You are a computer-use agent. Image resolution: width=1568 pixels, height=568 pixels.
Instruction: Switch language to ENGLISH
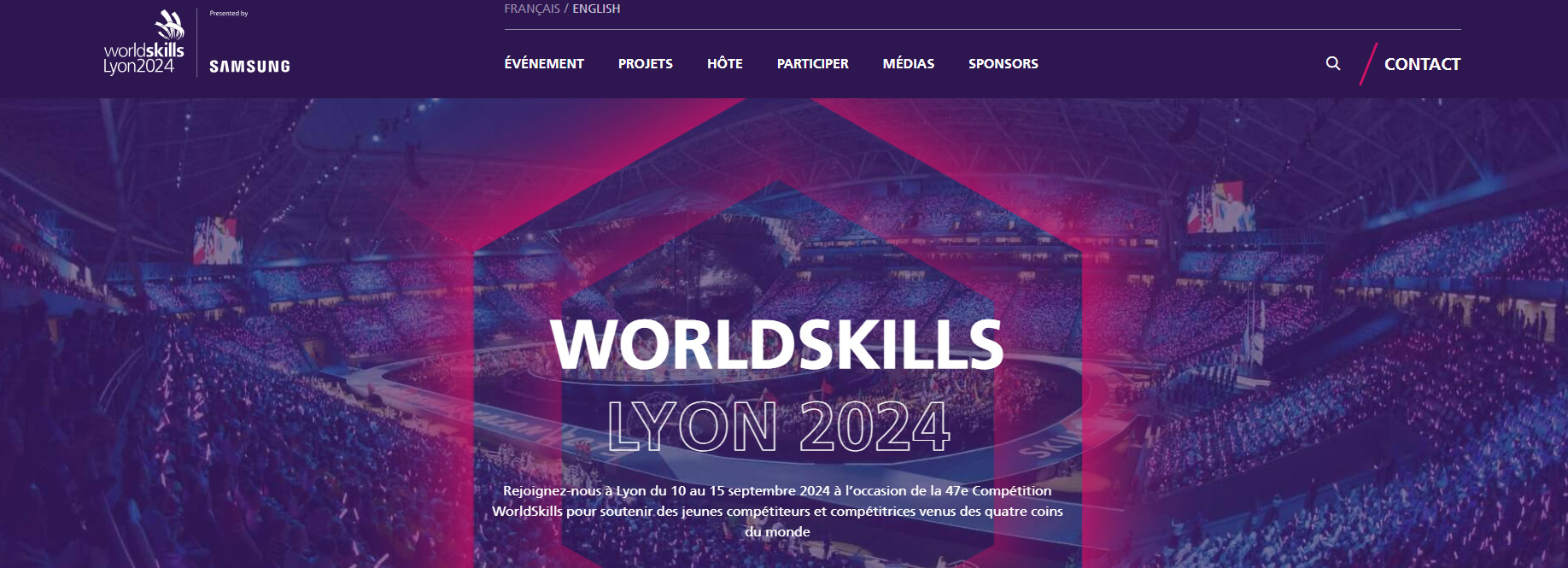596,9
